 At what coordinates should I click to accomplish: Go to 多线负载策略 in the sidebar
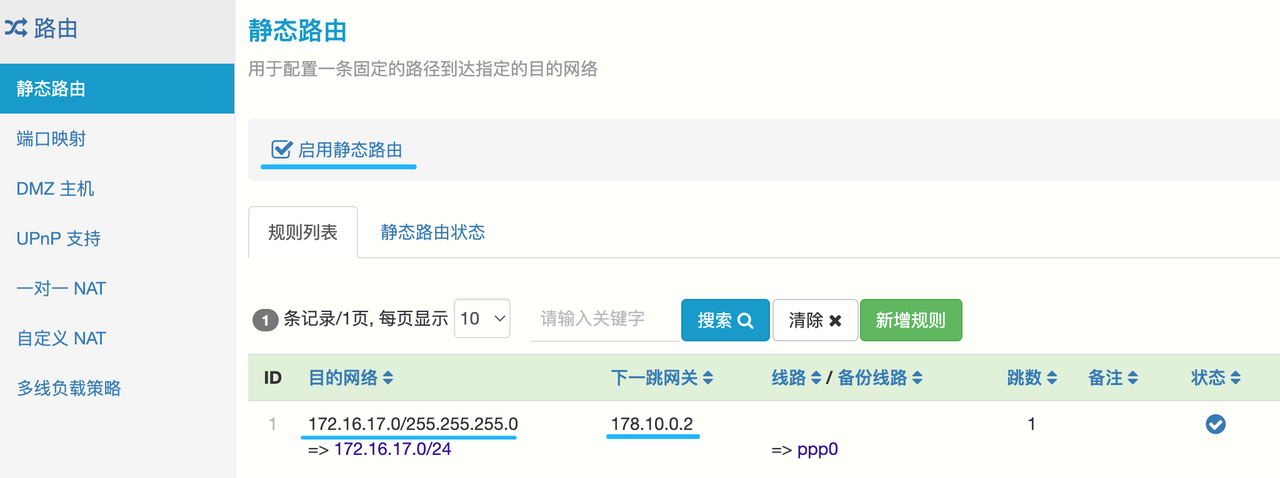[69, 388]
